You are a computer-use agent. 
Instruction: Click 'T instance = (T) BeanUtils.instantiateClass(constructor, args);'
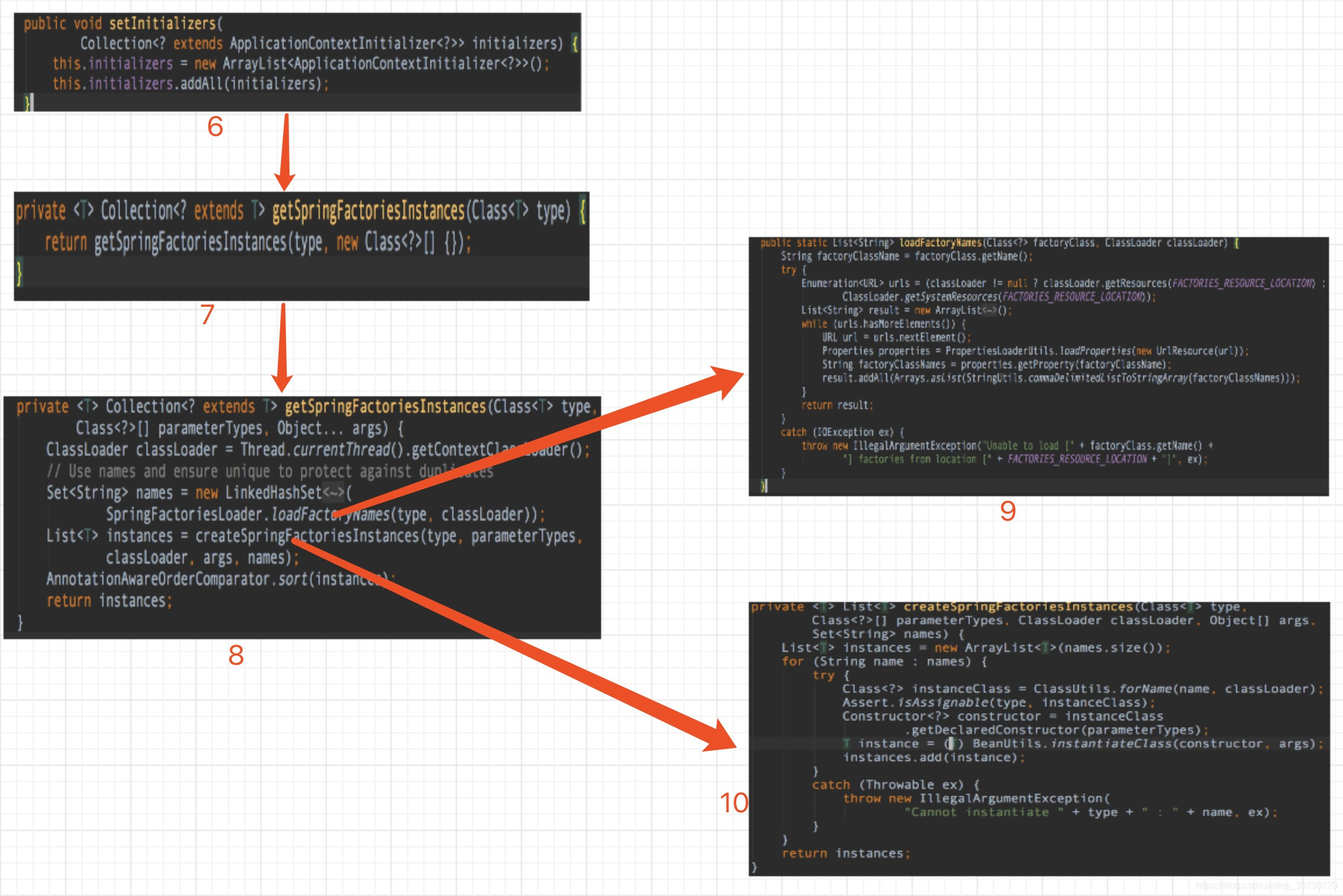(1083, 744)
